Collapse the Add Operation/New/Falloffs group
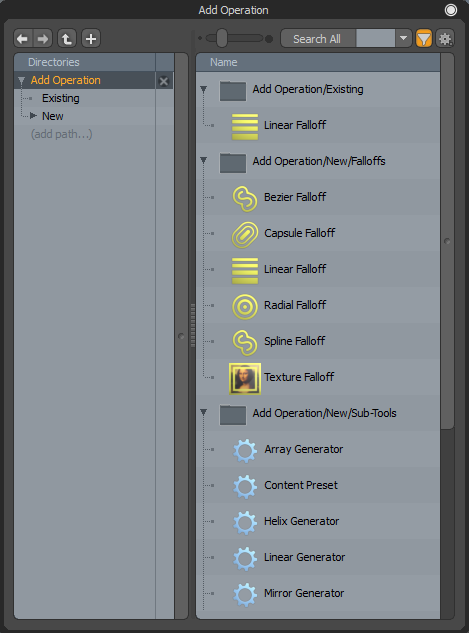 (x=203, y=161)
